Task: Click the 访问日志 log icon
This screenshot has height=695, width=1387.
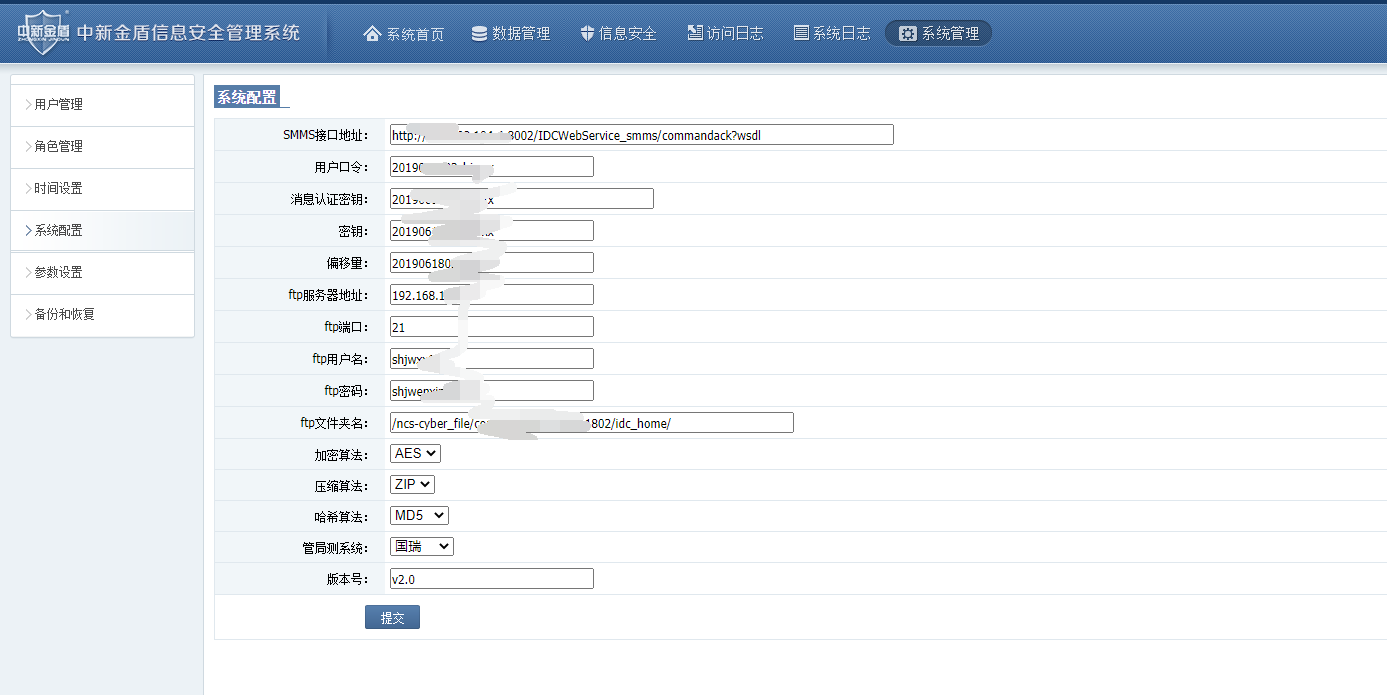Action: click(695, 33)
